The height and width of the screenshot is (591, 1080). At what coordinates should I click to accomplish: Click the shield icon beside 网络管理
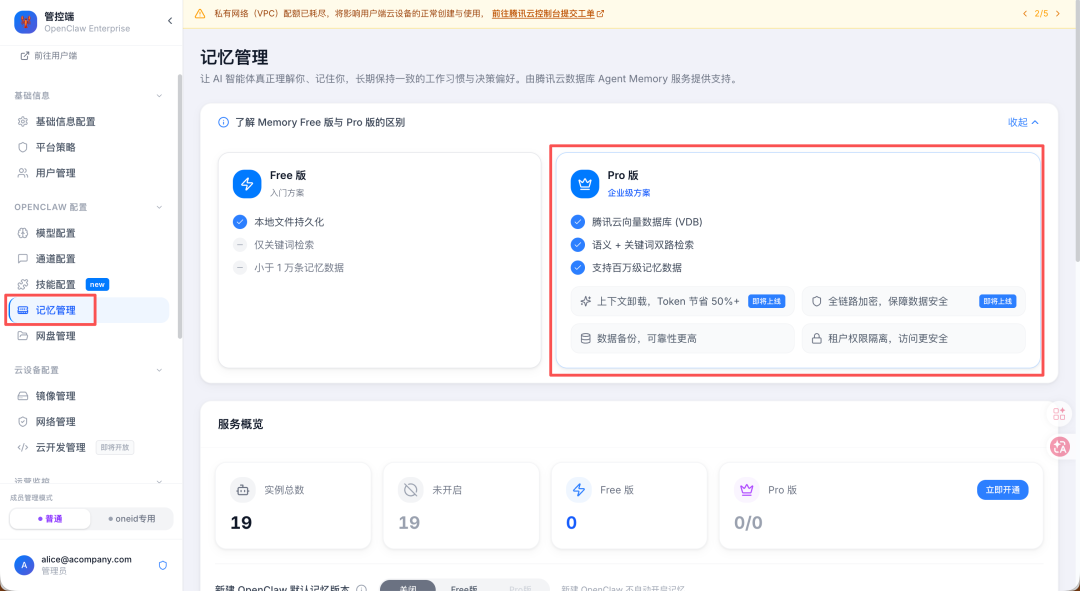[23, 422]
